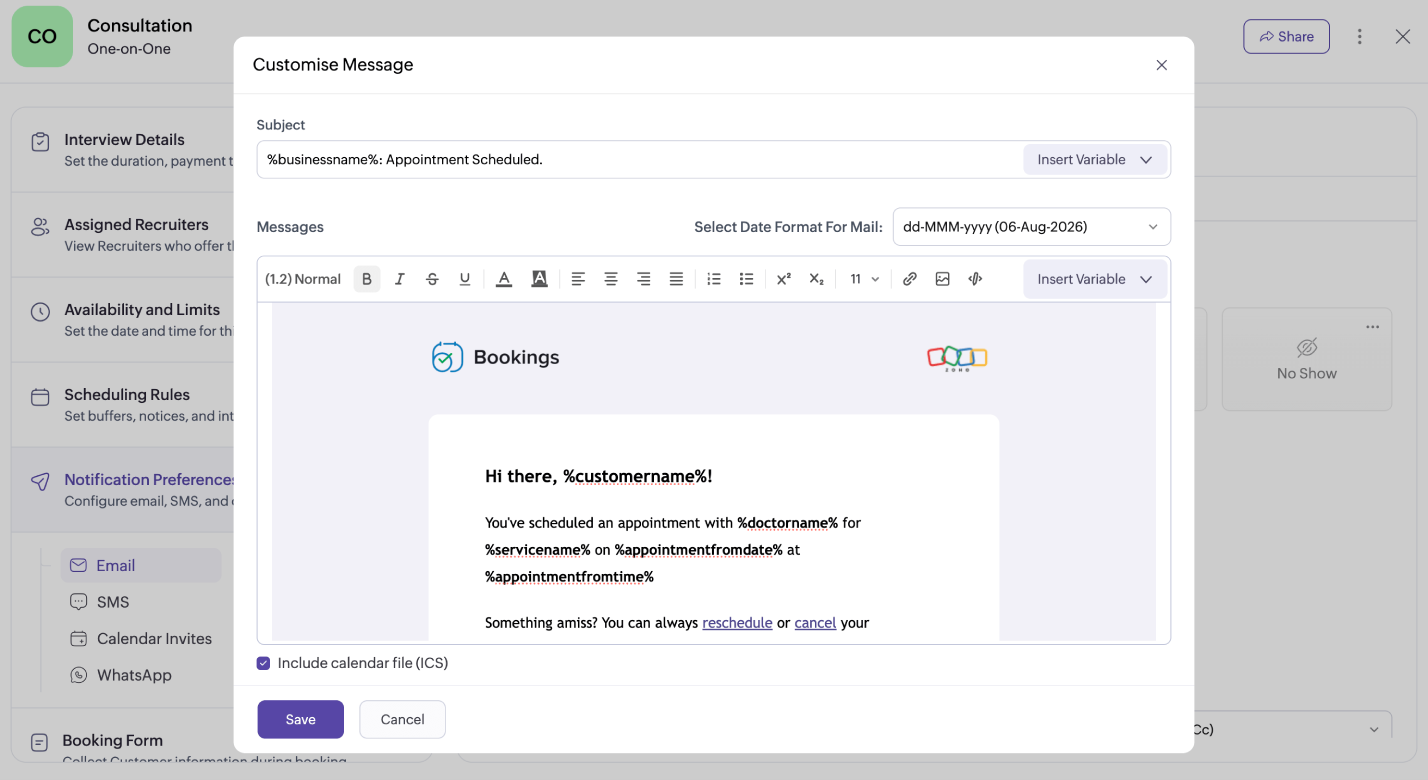Open the font size 11 dropdown
Image resolution: width=1428 pixels, height=780 pixels.
tap(864, 279)
